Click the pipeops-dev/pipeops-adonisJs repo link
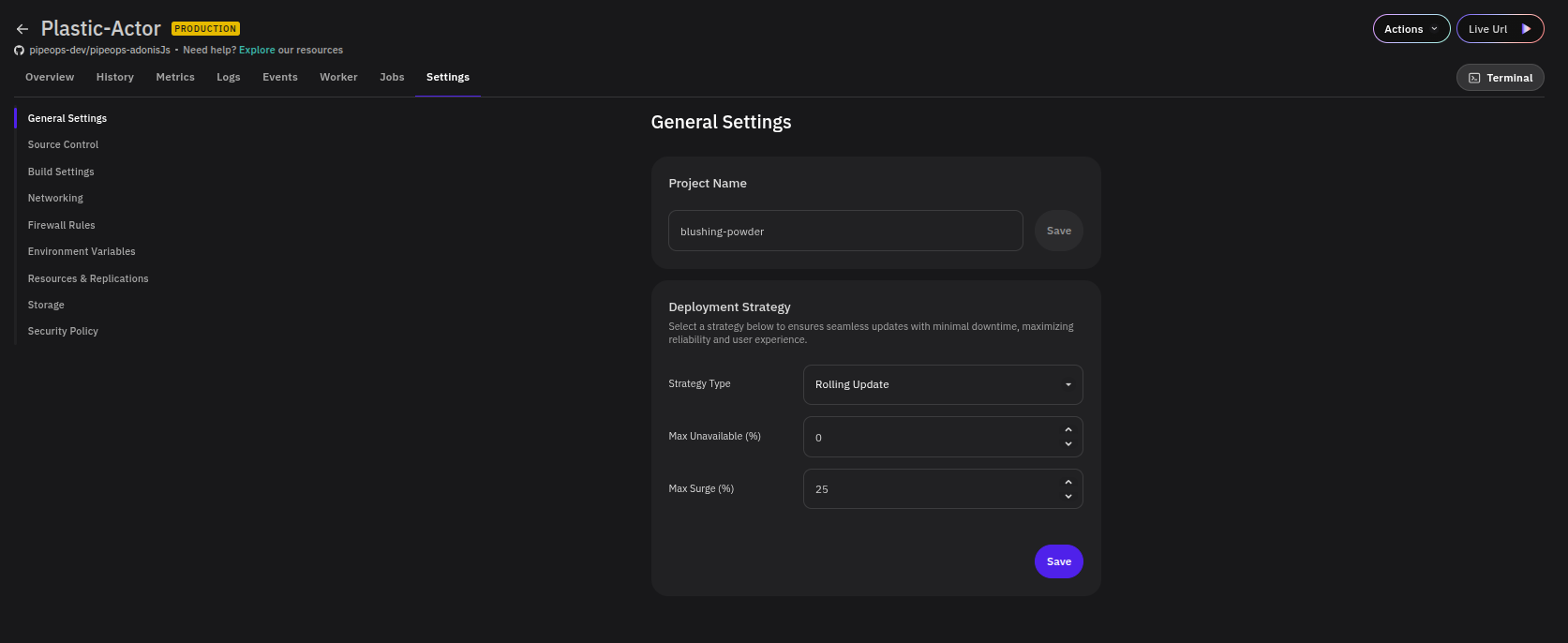This screenshot has height=643, width=1568. (99, 50)
